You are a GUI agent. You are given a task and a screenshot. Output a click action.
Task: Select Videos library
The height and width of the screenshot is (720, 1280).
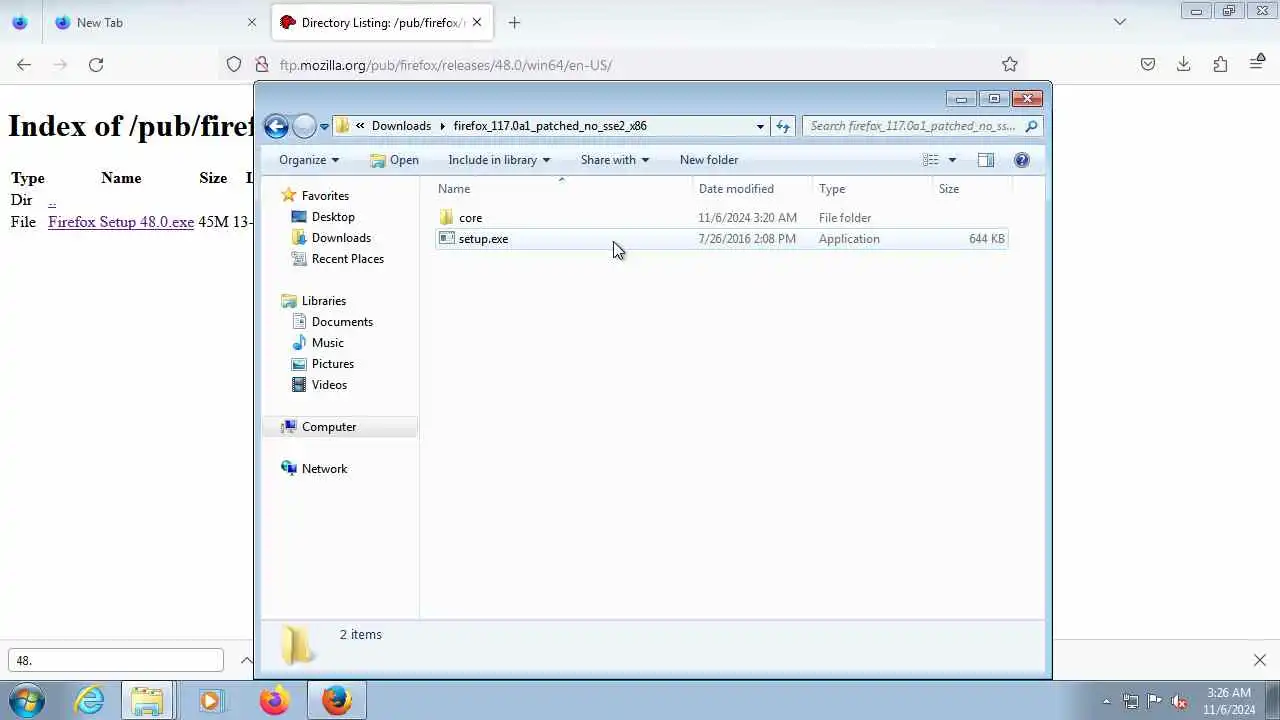pyautogui.click(x=329, y=385)
